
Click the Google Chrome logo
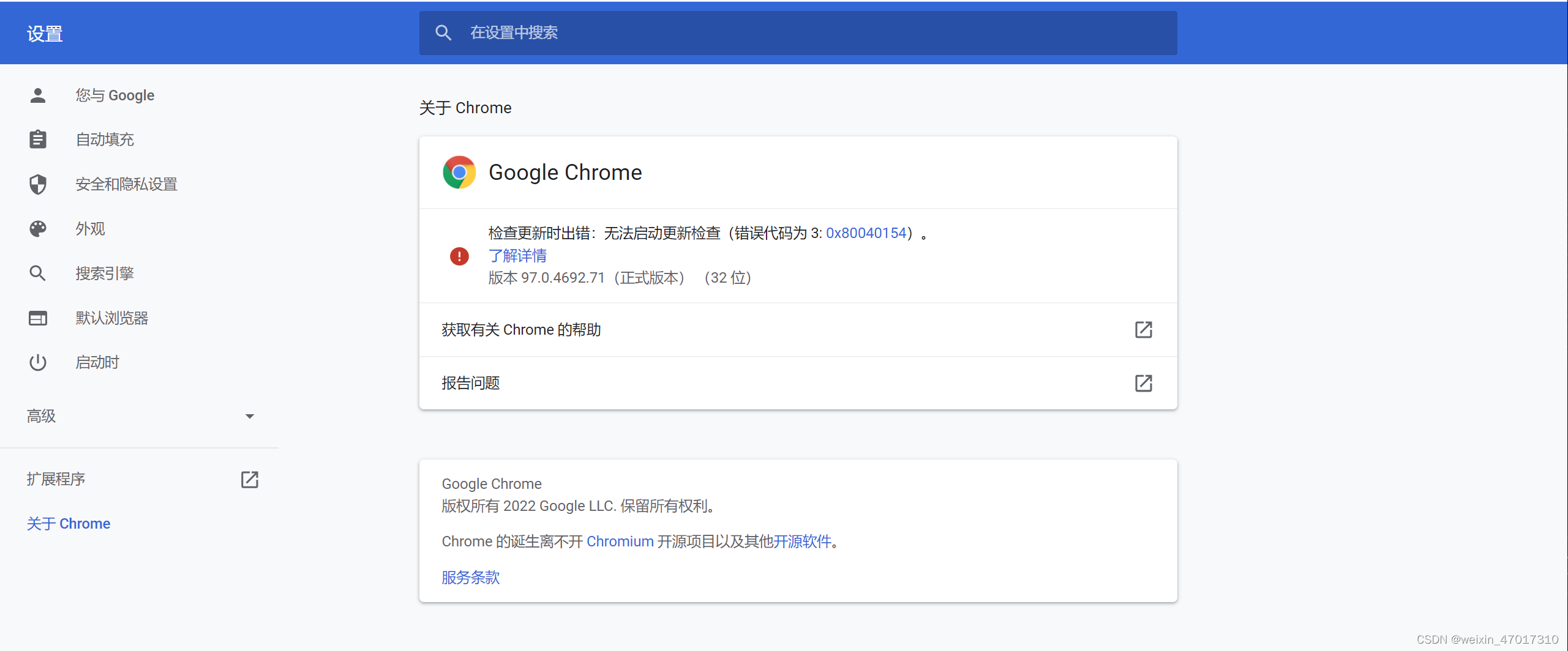(x=459, y=173)
